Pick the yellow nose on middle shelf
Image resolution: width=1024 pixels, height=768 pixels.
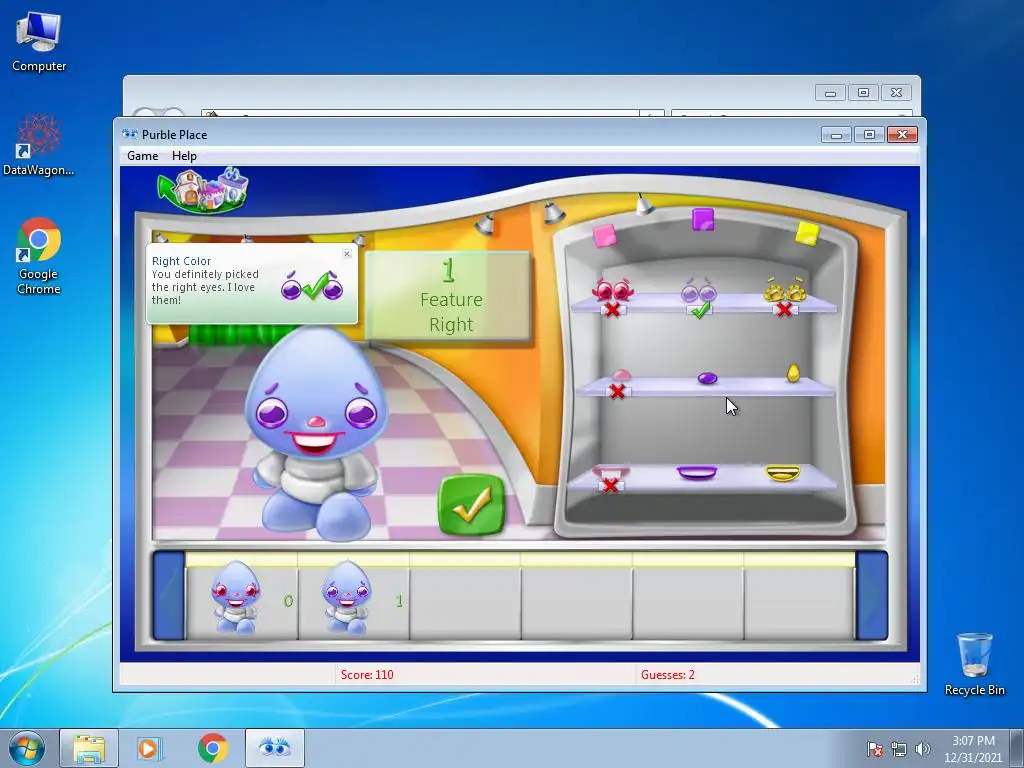[793, 373]
